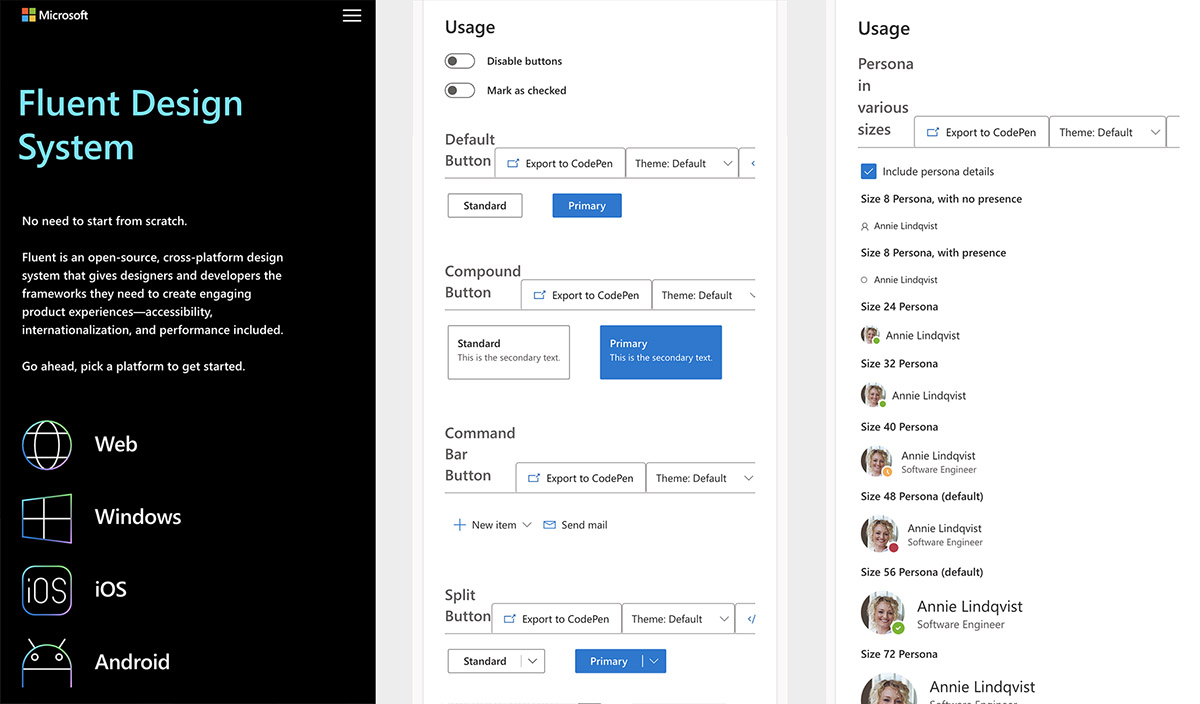
Task: Click the iOS platform link
Action: tap(111, 590)
